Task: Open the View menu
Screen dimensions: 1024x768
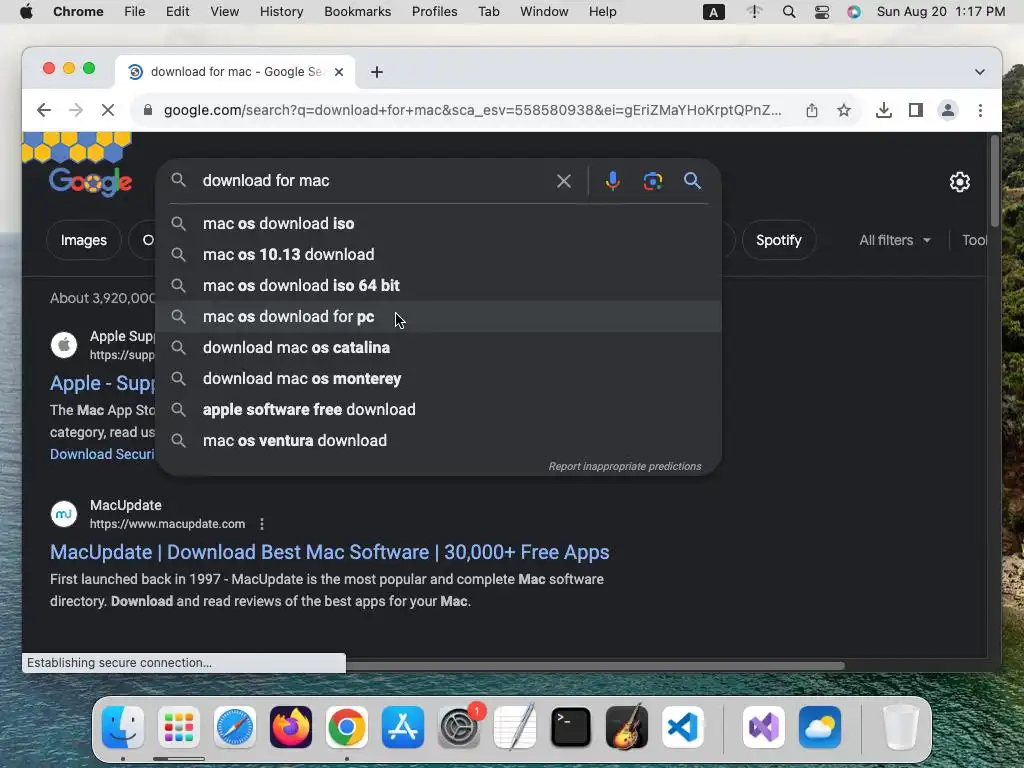Action: click(225, 12)
